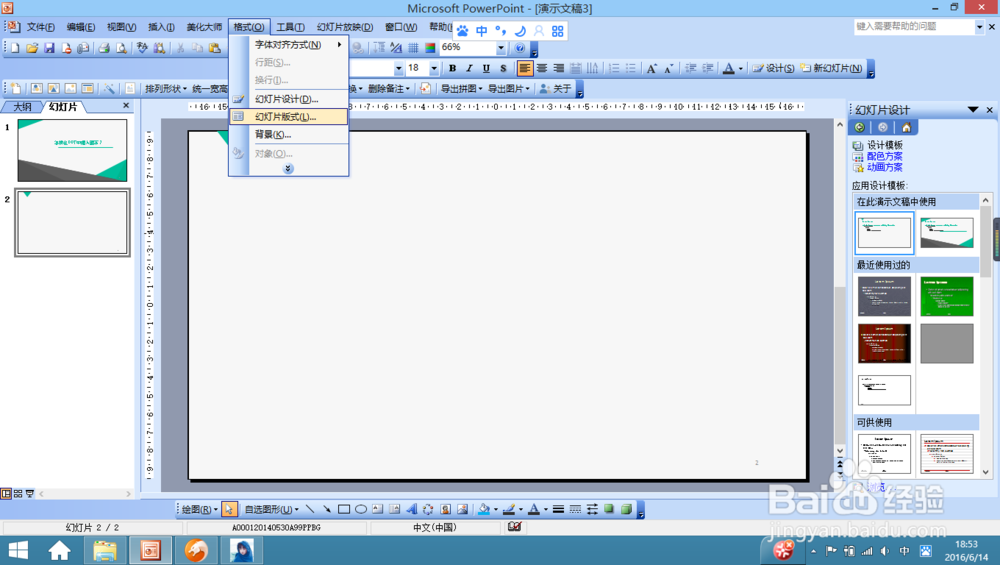Open 删除备注 dropdown
This screenshot has width=1000, height=565.
coord(389,89)
